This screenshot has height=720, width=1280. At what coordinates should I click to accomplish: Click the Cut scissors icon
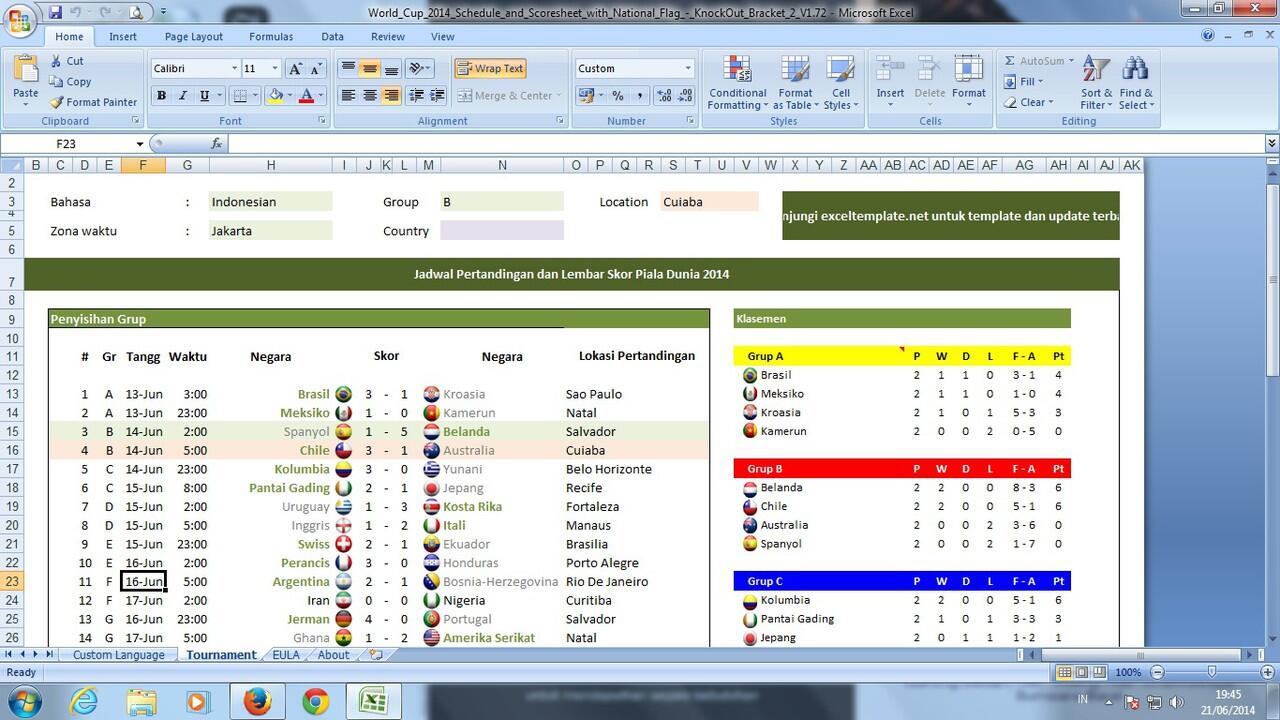tap(55, 61)
